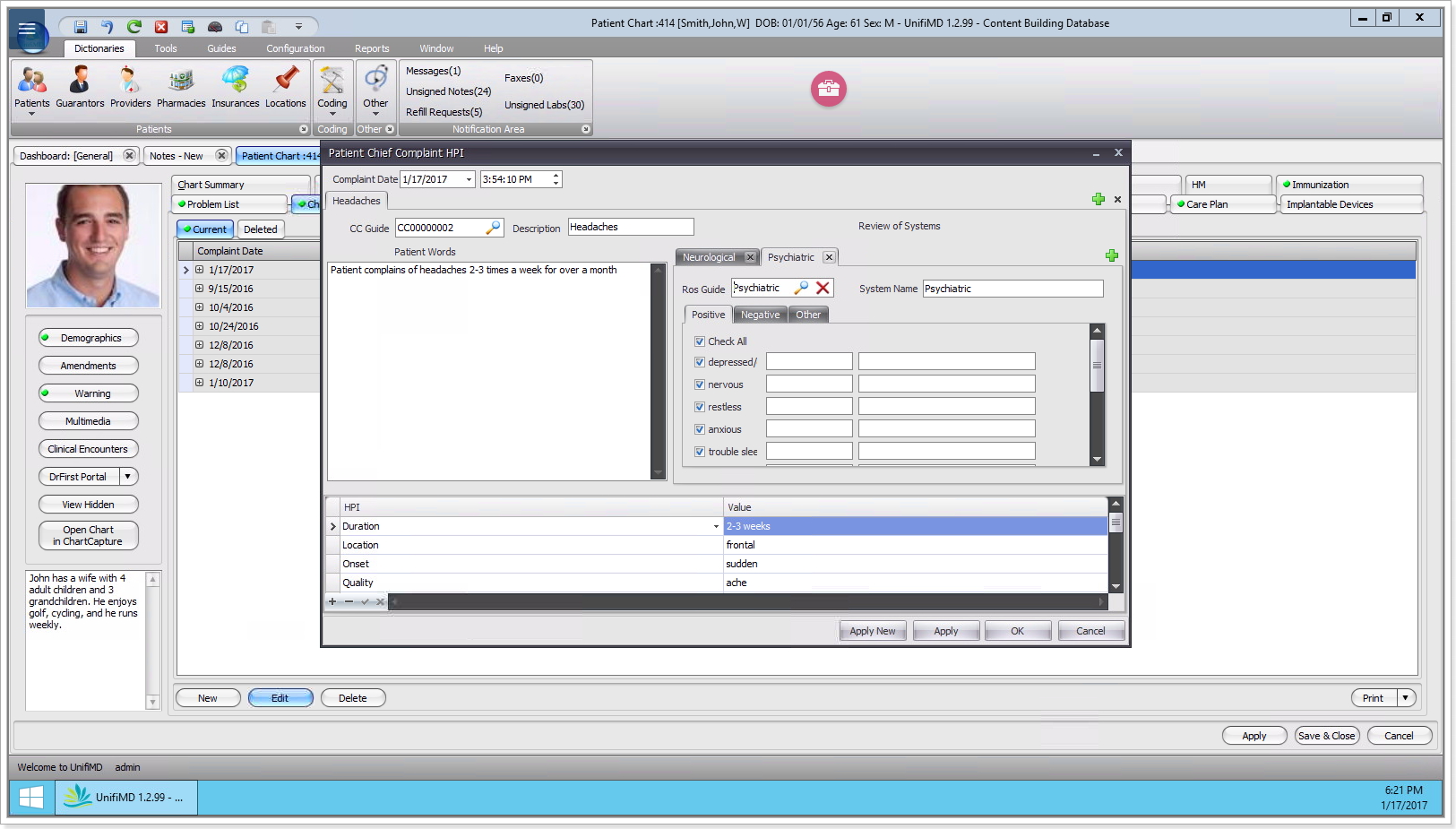This screenshot has width=1456, height=829.
Task: Click the HPI grid vertical scrollbar thumb
Action: (x=1116, y=522)
